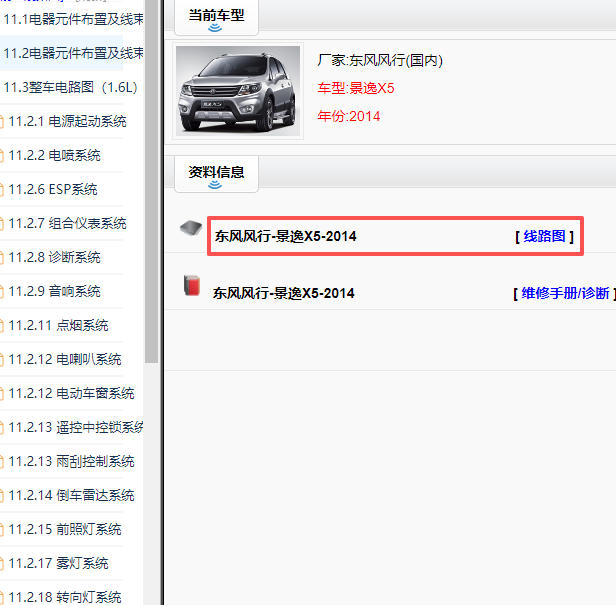Click the gray wiring-diagram book icon
This screenshot has width=616, height=605.
pos(191,227)
